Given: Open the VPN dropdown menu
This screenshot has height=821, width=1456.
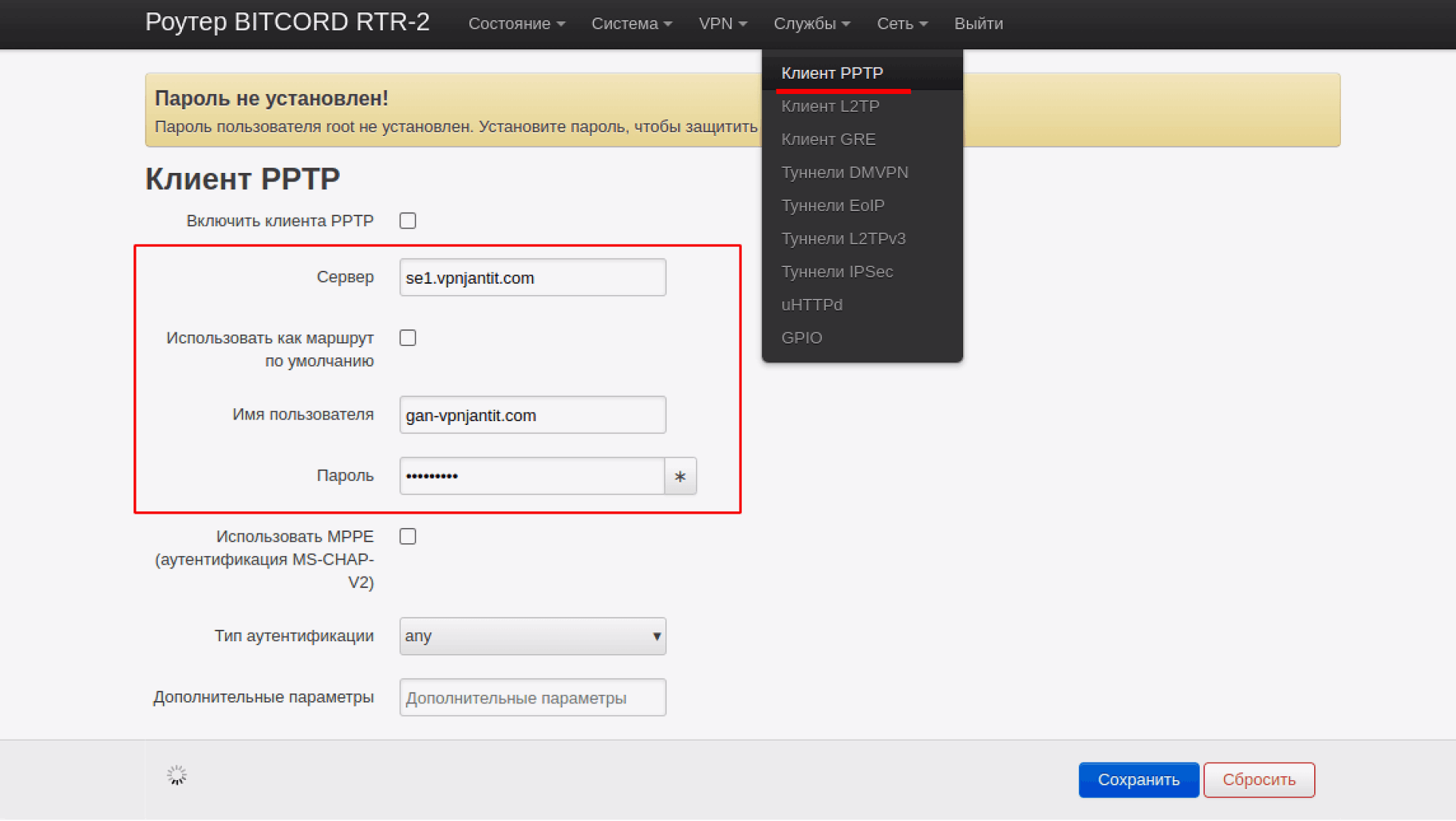Looking at the screenshot, I should pos(722,24).
